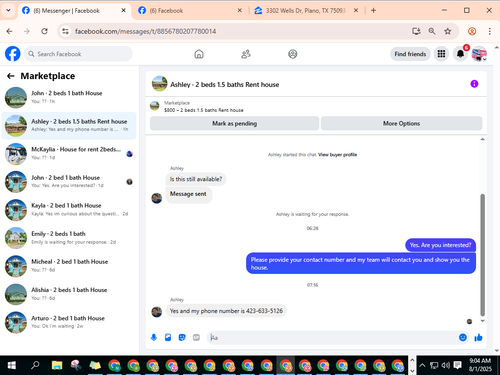This screenshot has height=375, width=500.
Task: Open a new browser tab
Action: 373,11
